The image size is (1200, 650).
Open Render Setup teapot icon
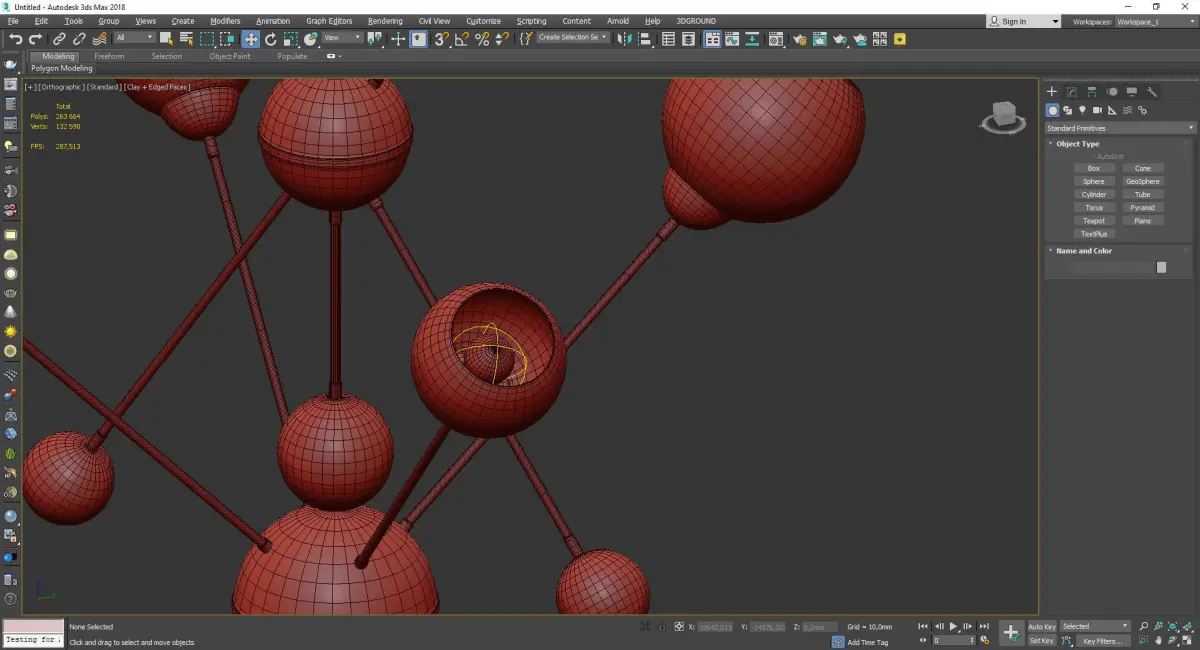pyautogui.click(x=800, y=39)
